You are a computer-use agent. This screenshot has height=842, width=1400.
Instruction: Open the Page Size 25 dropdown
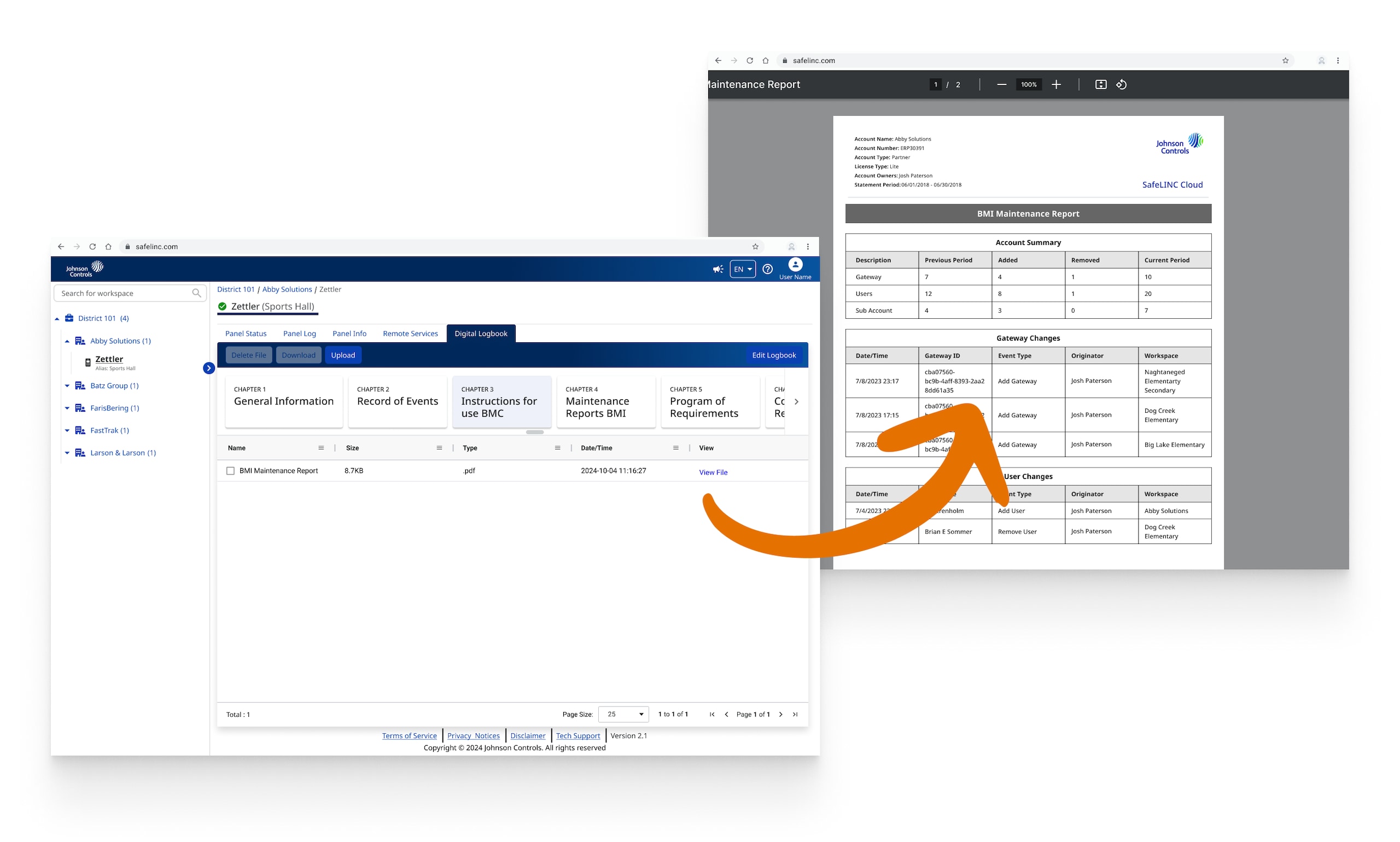623,715
